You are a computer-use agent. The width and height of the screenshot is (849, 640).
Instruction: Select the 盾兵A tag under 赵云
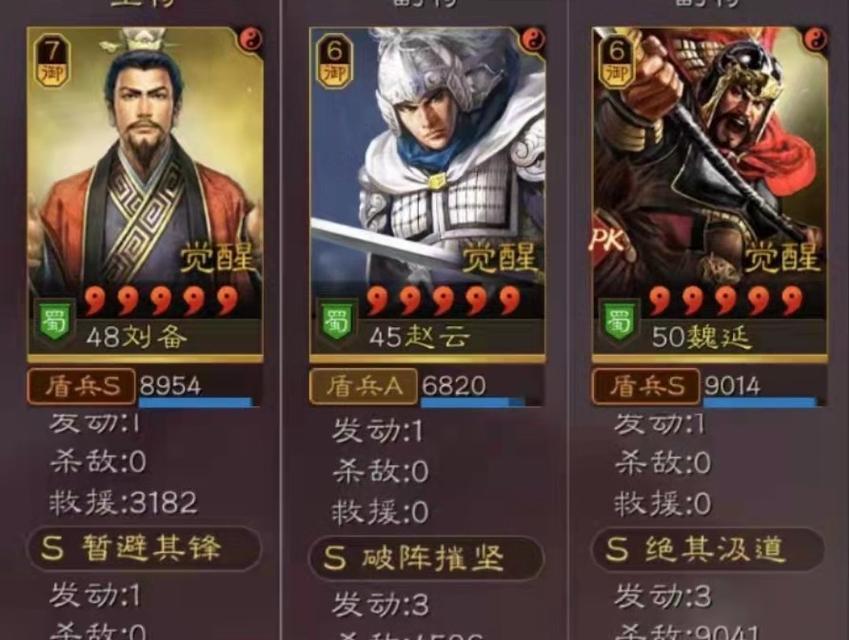coord(363,386)
